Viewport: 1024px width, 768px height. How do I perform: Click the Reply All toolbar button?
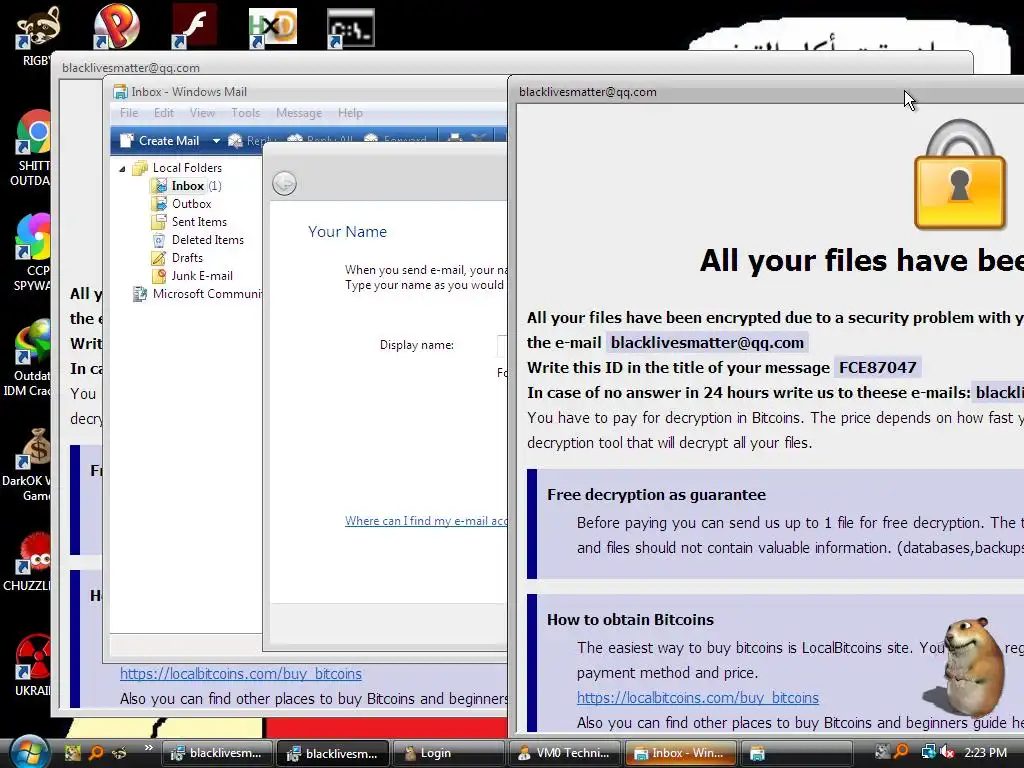320,140
